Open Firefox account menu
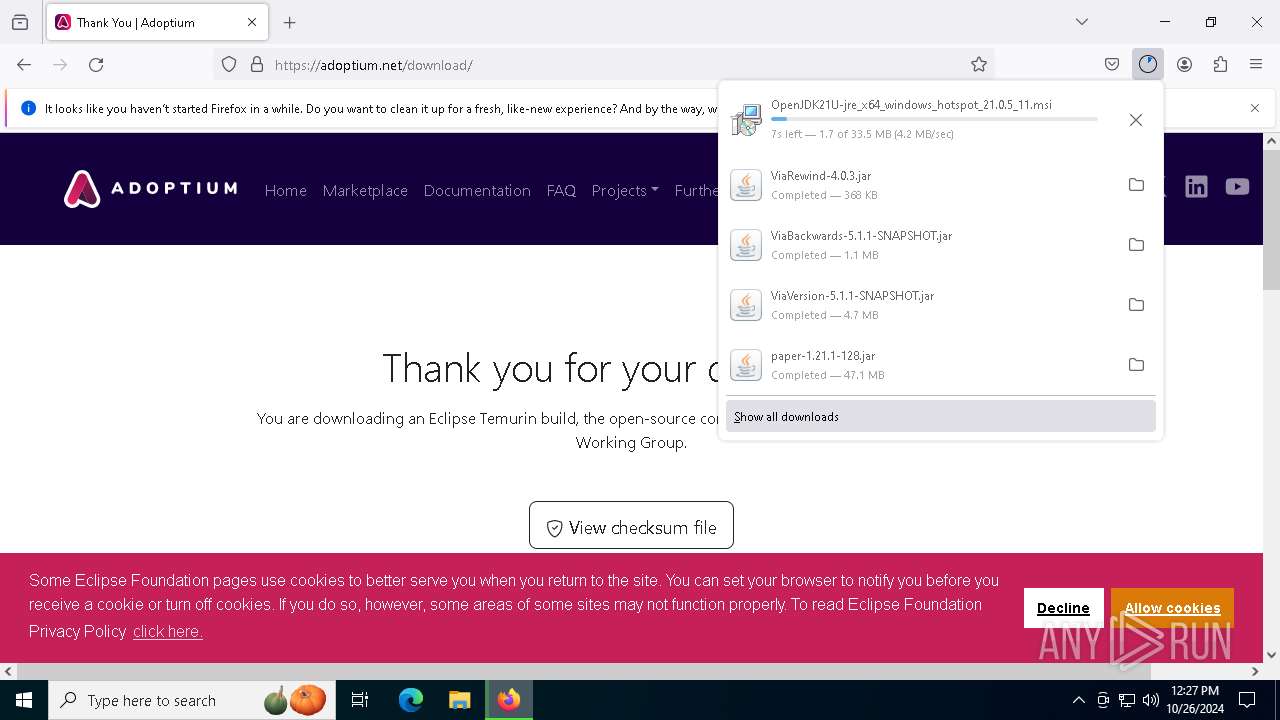The height and width of the screenshot is (720, 1280). click(1184, 64)
